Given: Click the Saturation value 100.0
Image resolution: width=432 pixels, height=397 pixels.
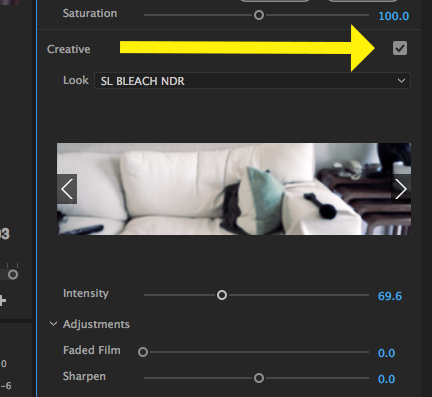Looking at the screenshot, I should [x=394, y=16].
